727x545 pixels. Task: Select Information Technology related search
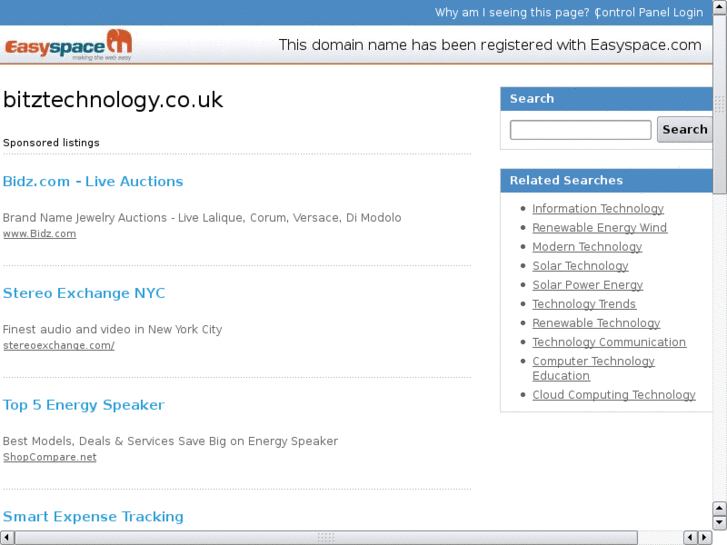coord(598,209)
